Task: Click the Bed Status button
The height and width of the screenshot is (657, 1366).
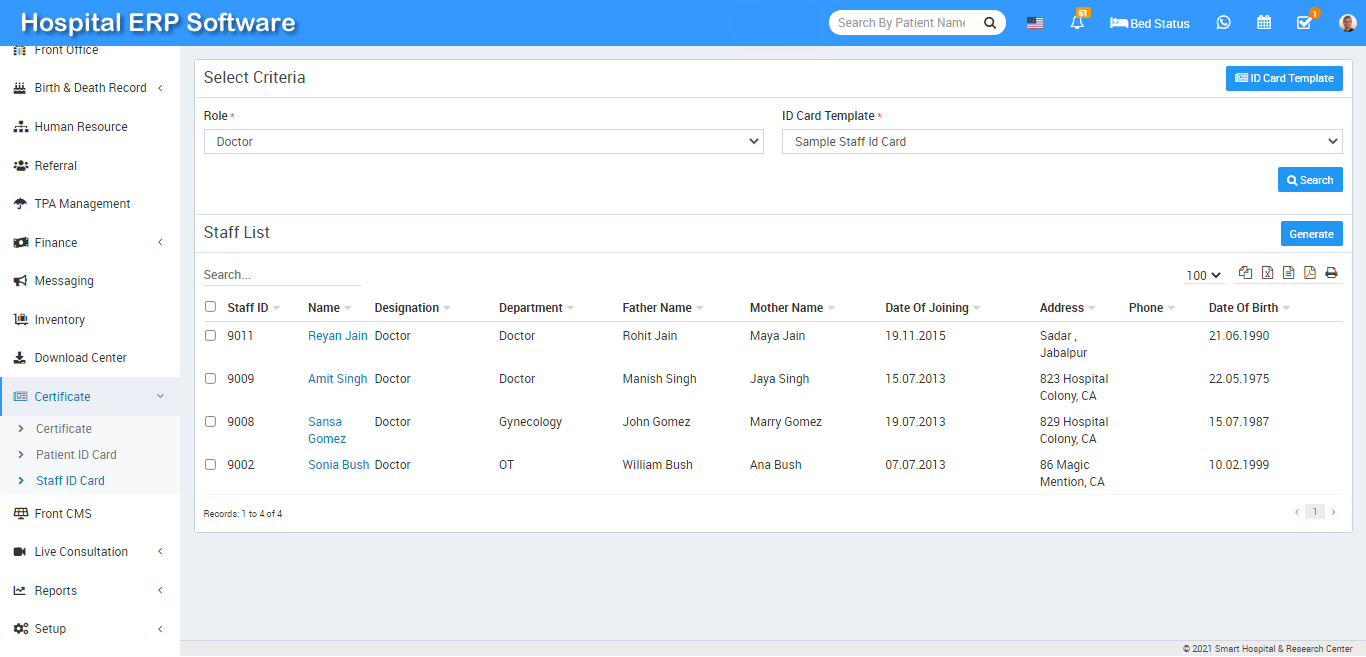Action: tap(1150, 23)
